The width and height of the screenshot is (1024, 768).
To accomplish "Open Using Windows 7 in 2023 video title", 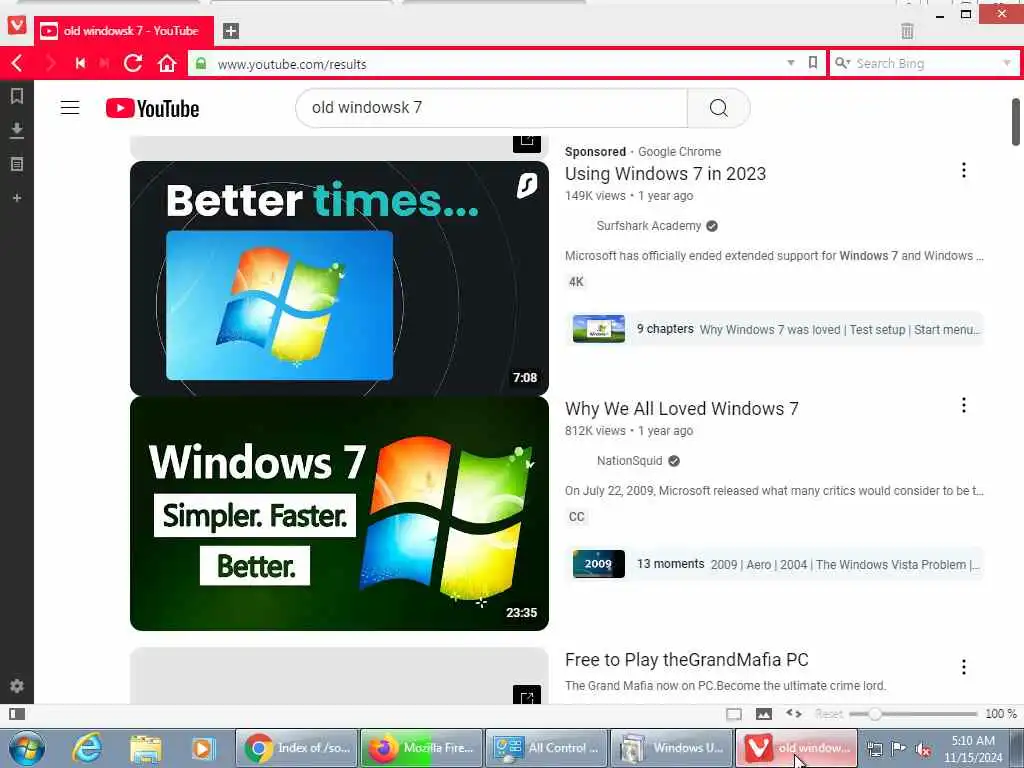I will [665, 174].
